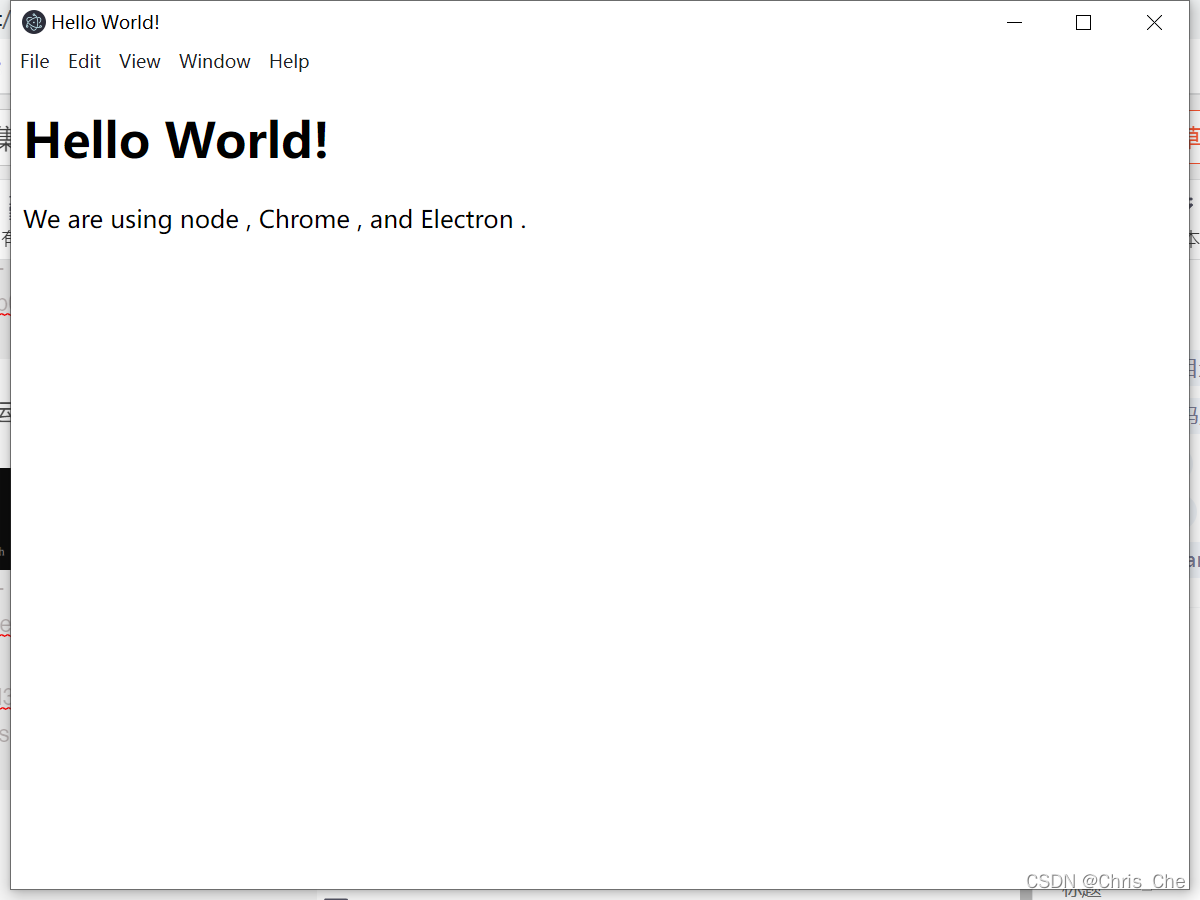Image resolution: width=1200 pixels, height=900 pixels.
Task: Click the "We are using node" paragraph
Action: [x=275, y=219]
